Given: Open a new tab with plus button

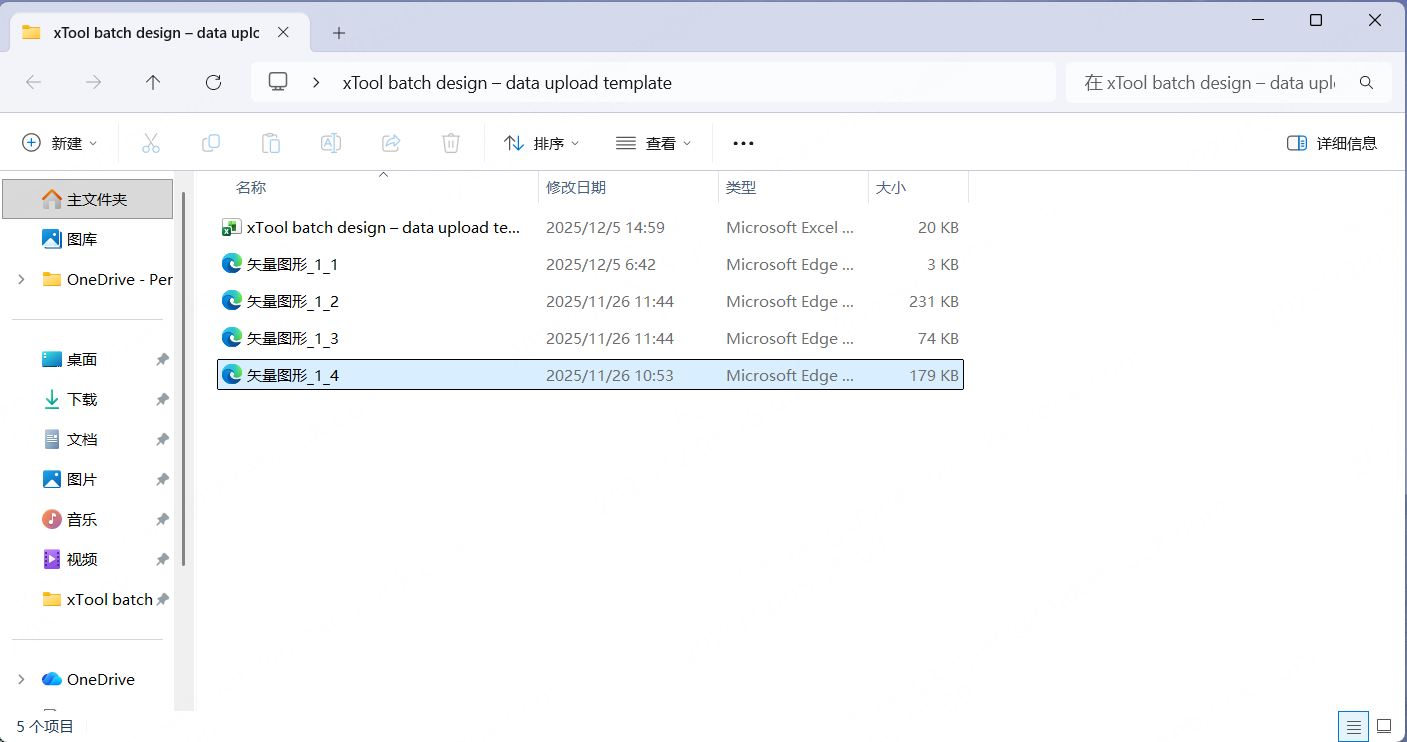Looking at the screenshot, I should (339, 33).
